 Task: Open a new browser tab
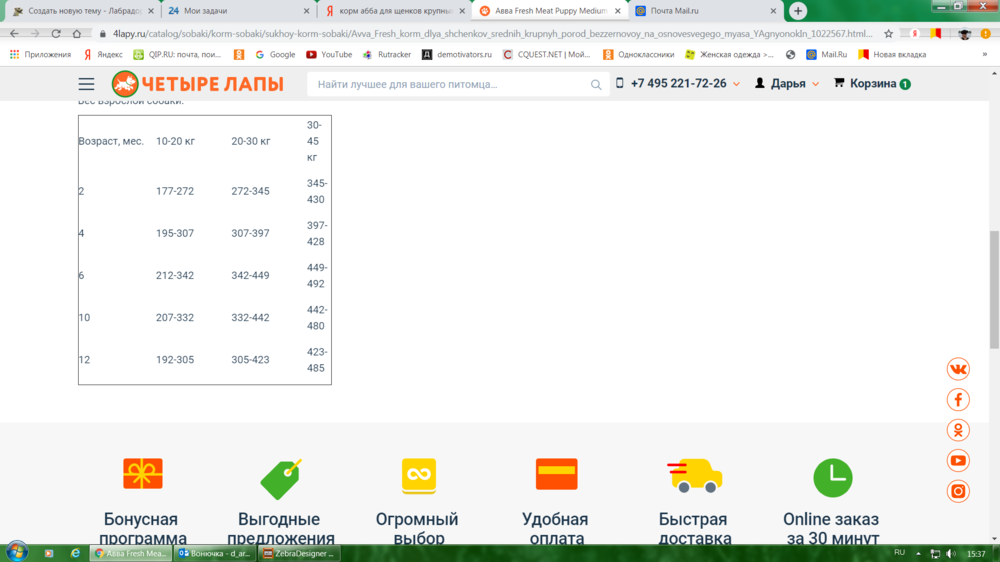(x=798, y=11)
